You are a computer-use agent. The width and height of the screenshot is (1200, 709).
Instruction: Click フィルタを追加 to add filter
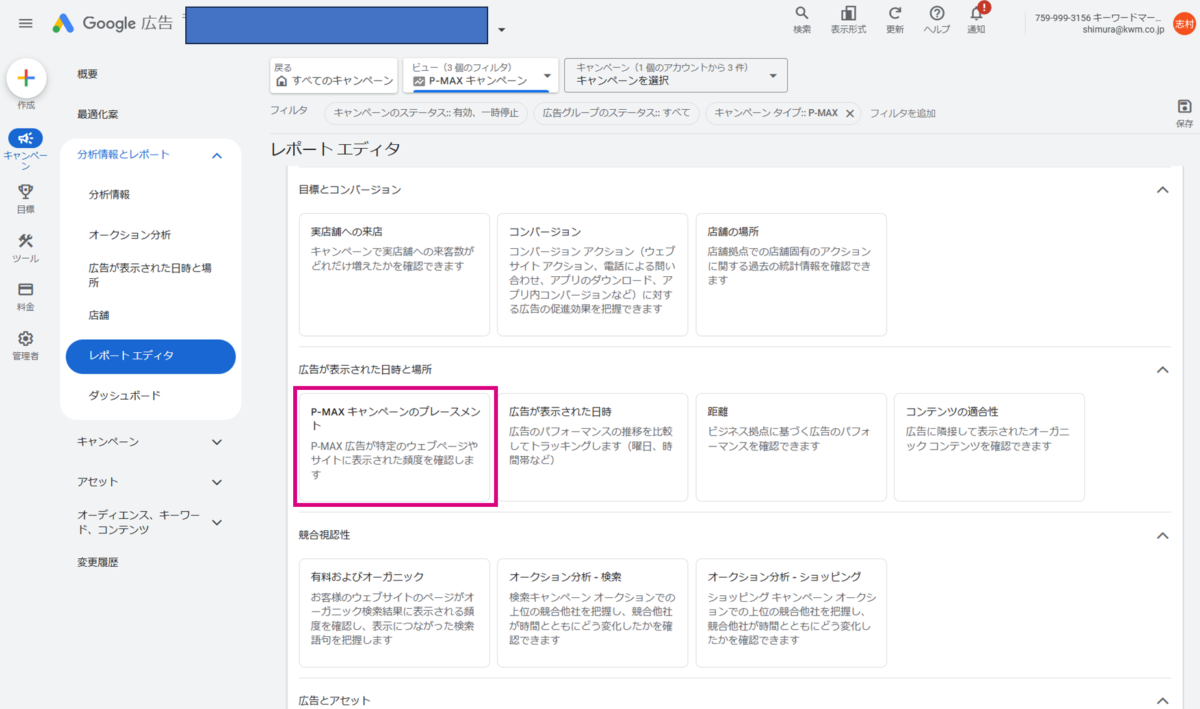(x=902, y=113)
